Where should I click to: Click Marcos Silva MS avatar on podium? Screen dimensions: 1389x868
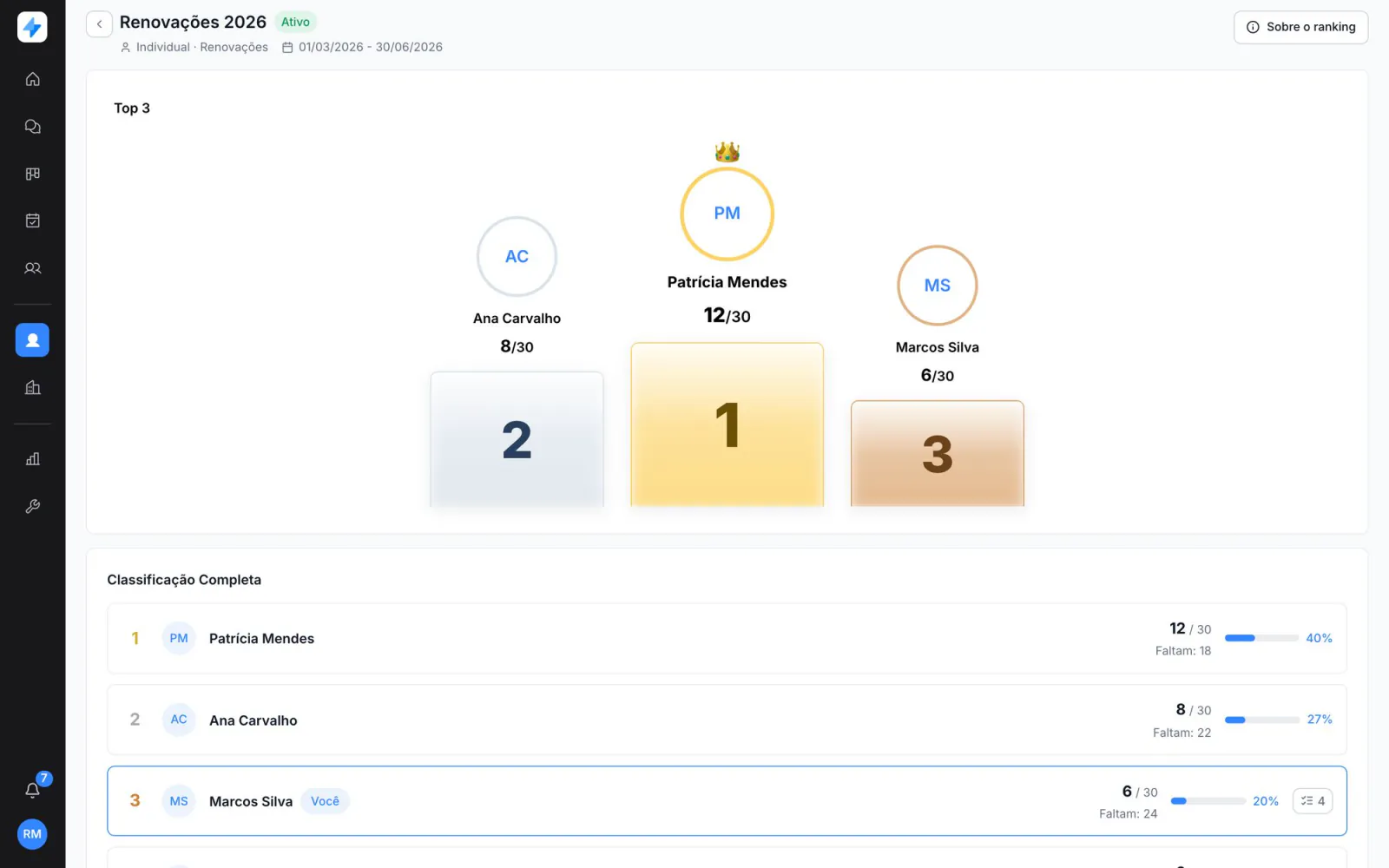[x=937, y=286]
